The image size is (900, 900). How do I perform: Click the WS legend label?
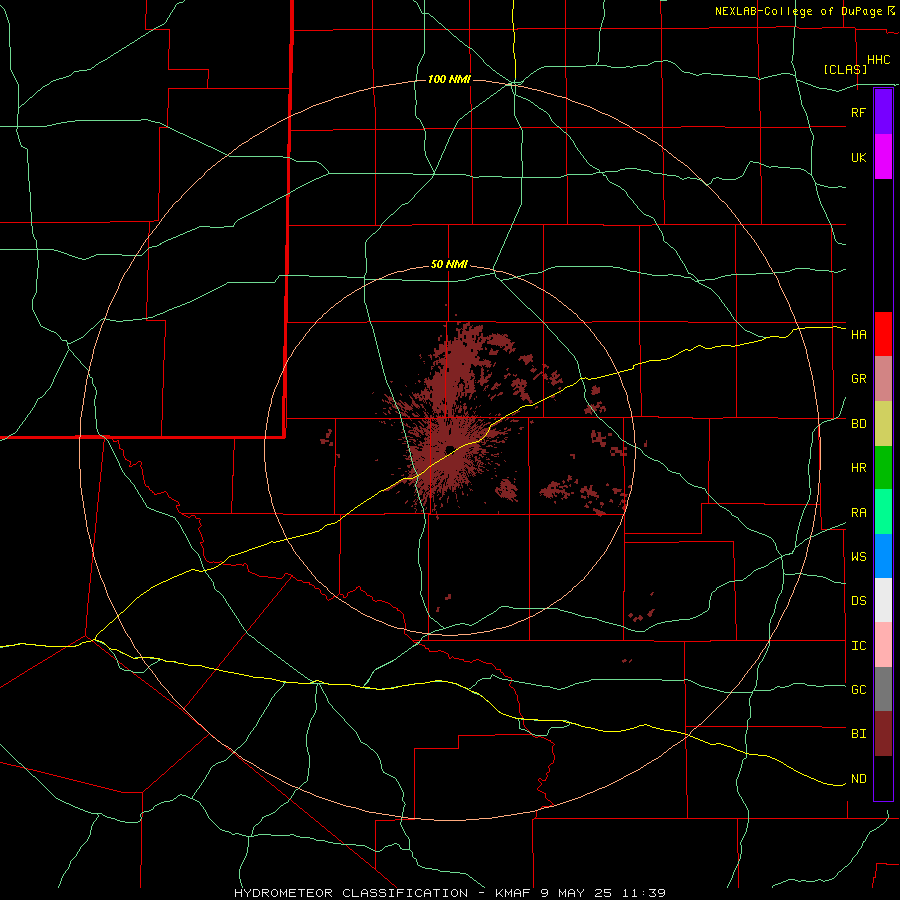pos(858,557)
